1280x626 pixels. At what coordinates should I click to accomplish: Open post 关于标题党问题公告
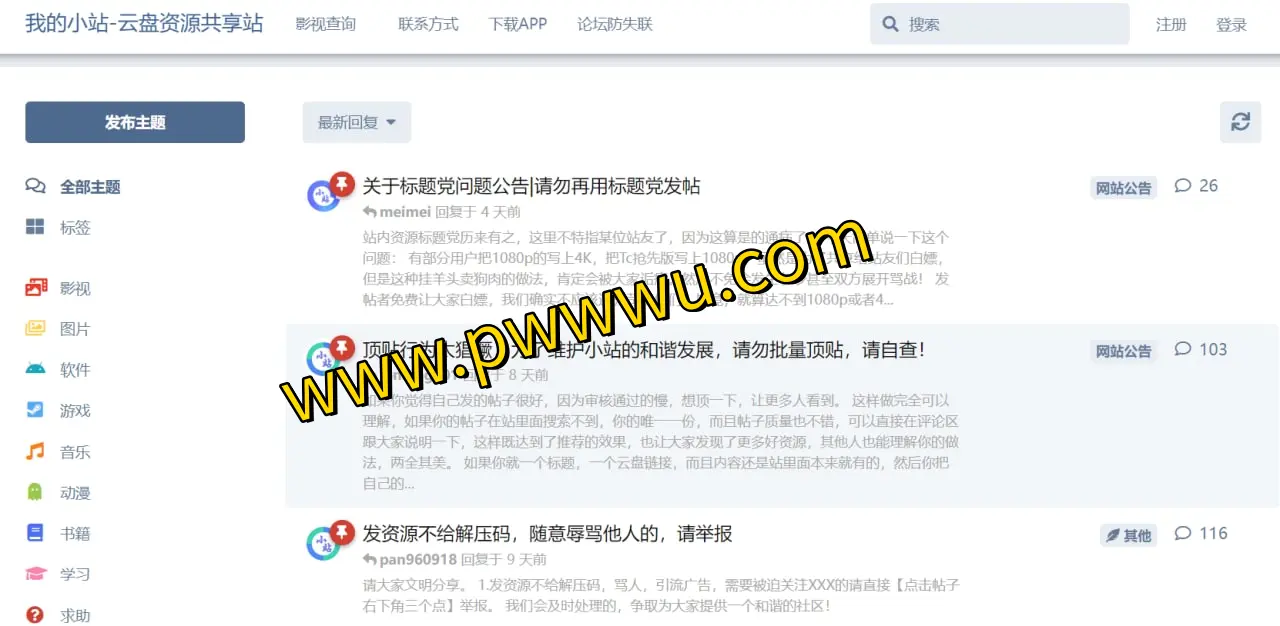(531, 186)
